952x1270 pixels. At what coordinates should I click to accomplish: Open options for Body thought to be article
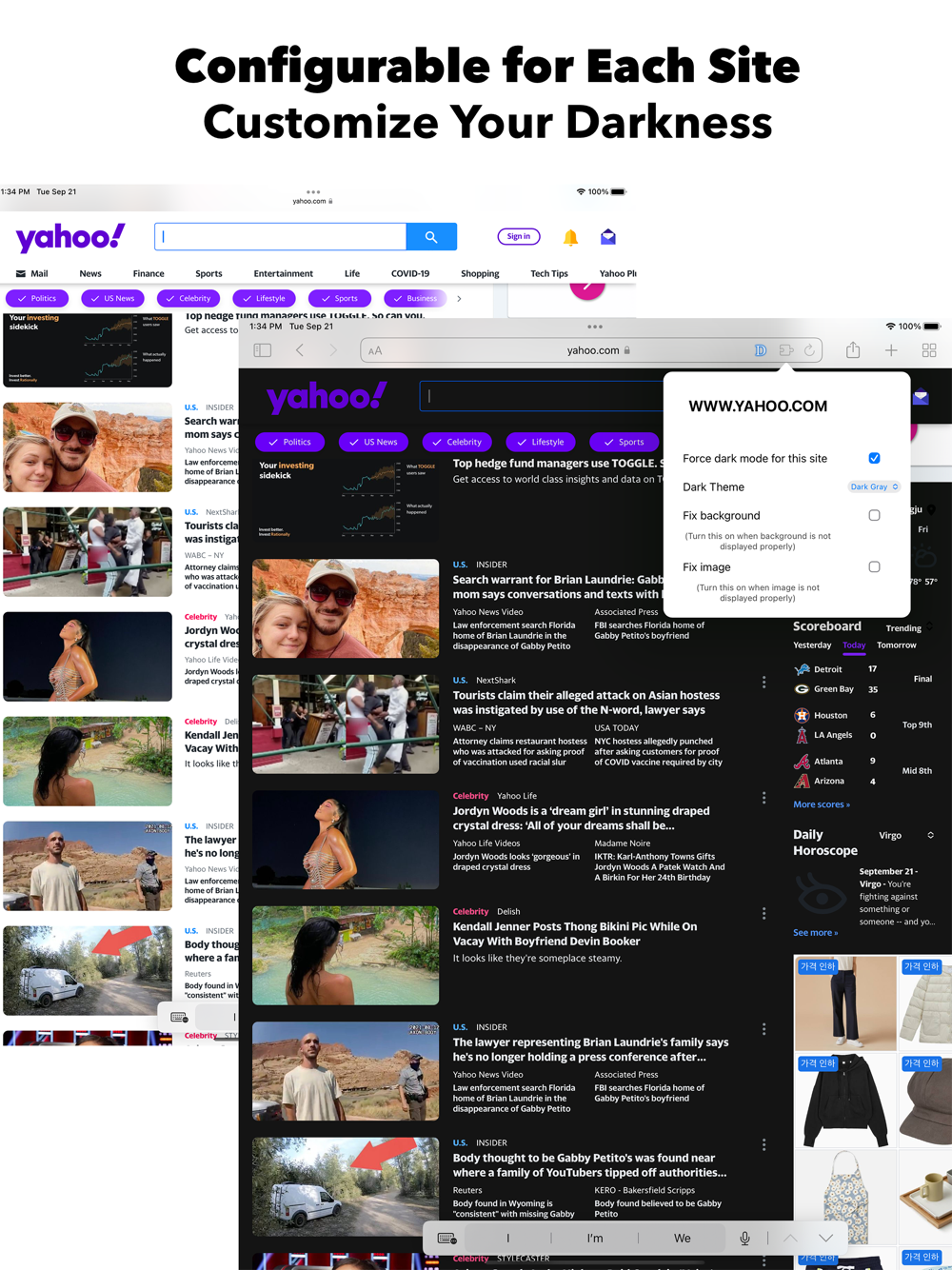pyautogui.click(x=764, y=1144)
